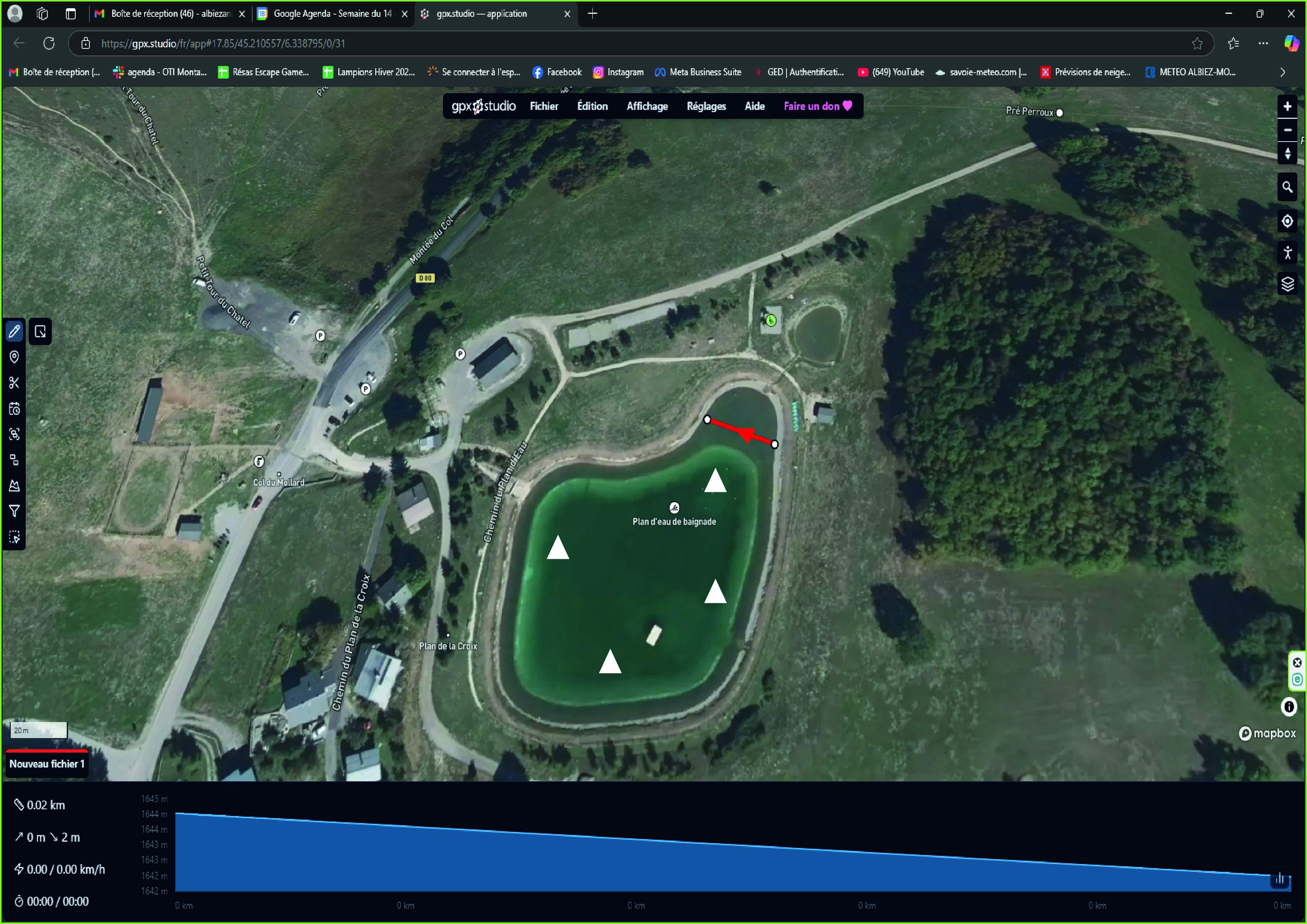
Task: Reset map bearing with compass button
Action: (x=1287, y=153)
